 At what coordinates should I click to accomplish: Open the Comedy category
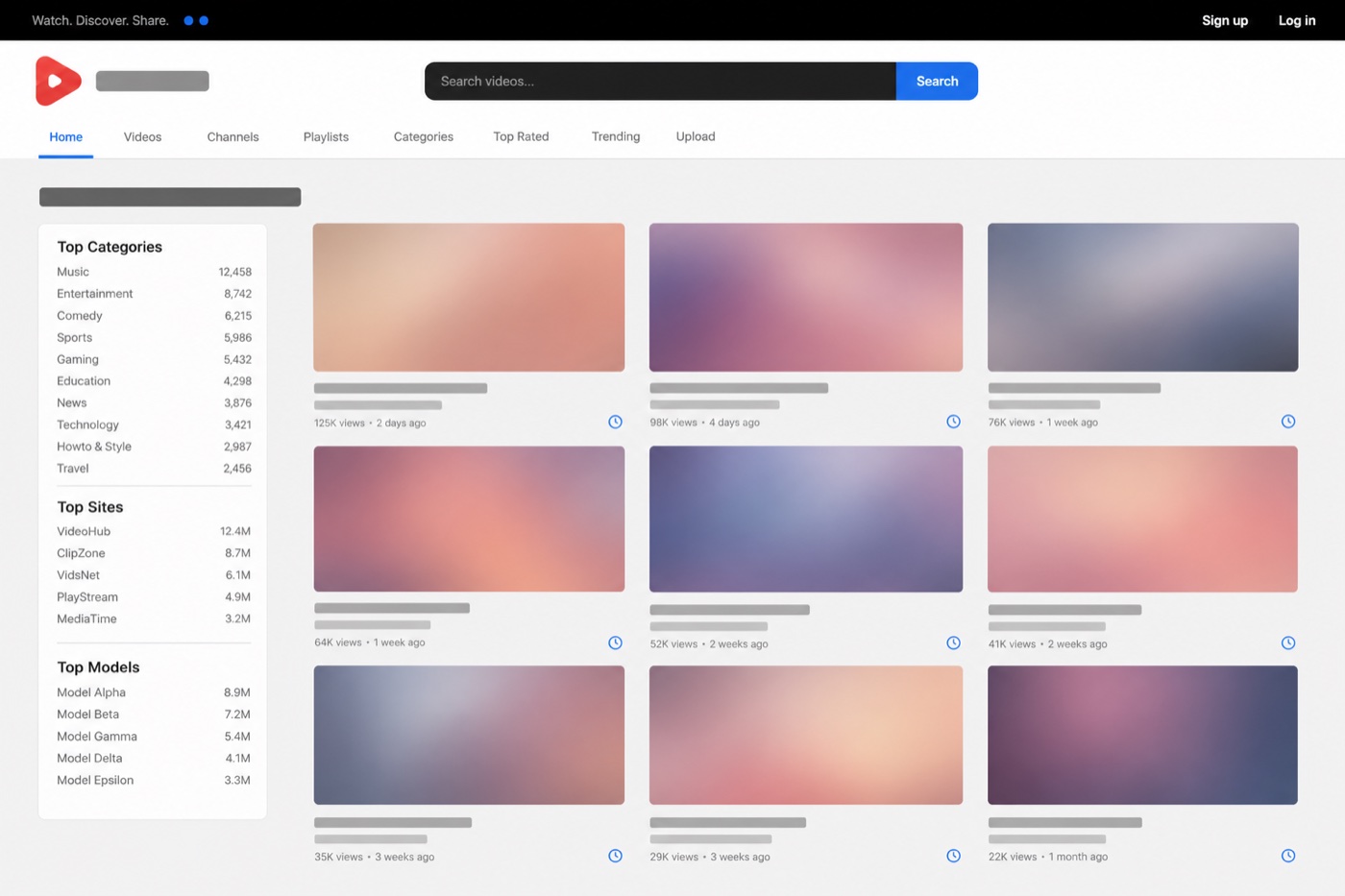point(79,316)
